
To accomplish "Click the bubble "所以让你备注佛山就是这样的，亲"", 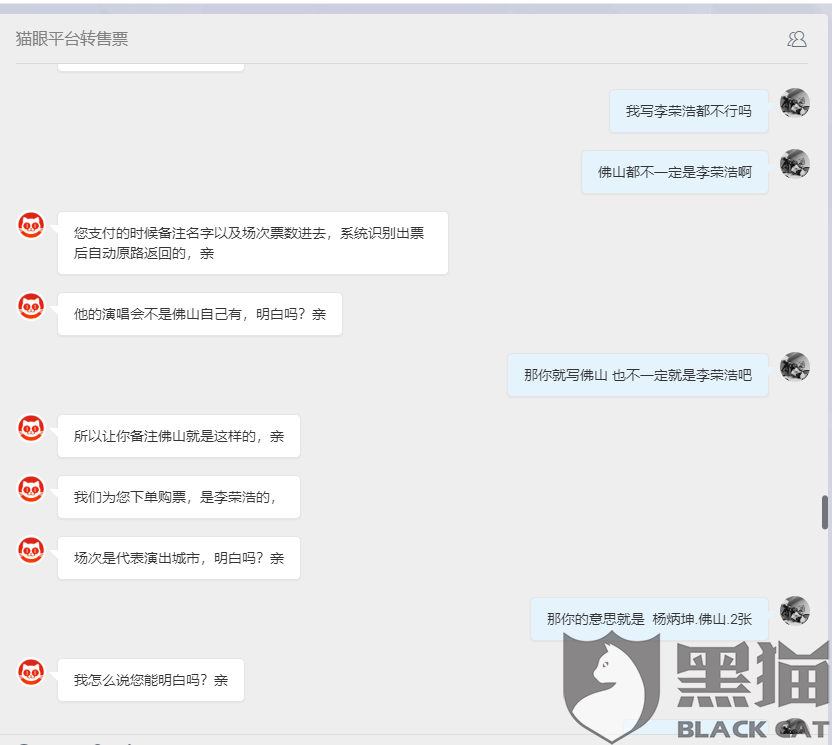I will click(178, 436).
